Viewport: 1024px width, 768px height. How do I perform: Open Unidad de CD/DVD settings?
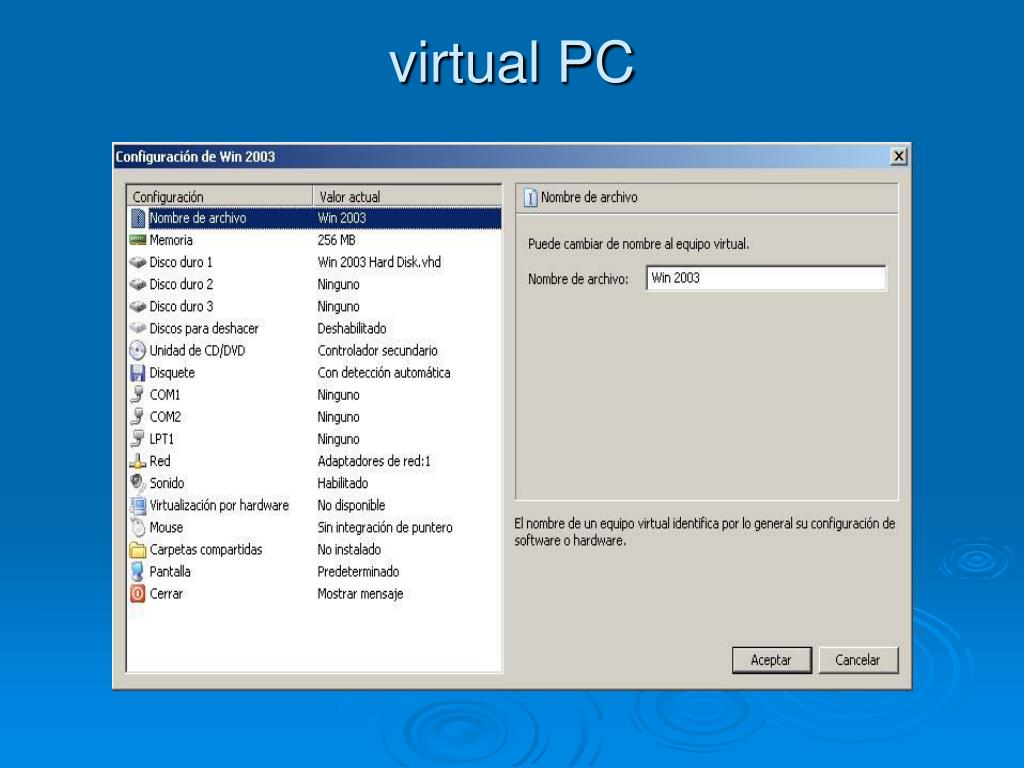[314, 351]
